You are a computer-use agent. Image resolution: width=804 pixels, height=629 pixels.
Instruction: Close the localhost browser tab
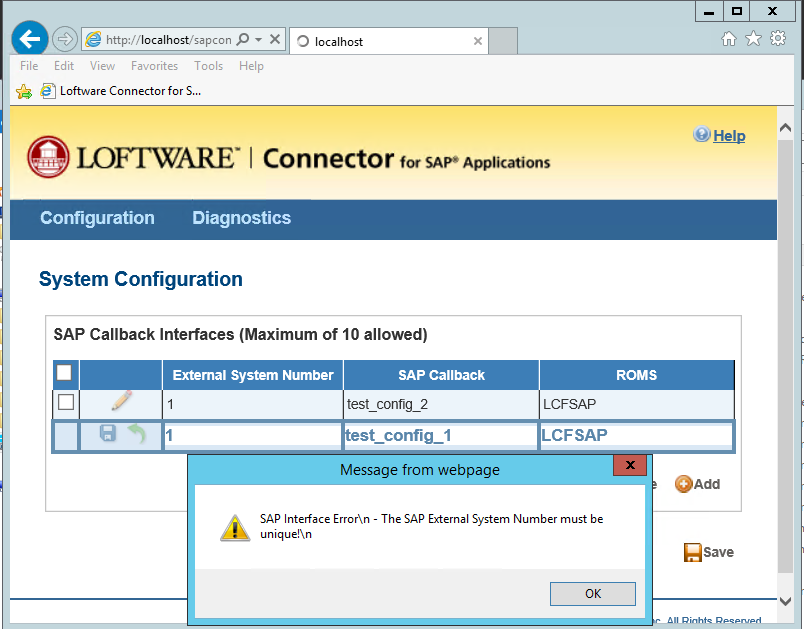pyautogui.click(x=477, y=41)
